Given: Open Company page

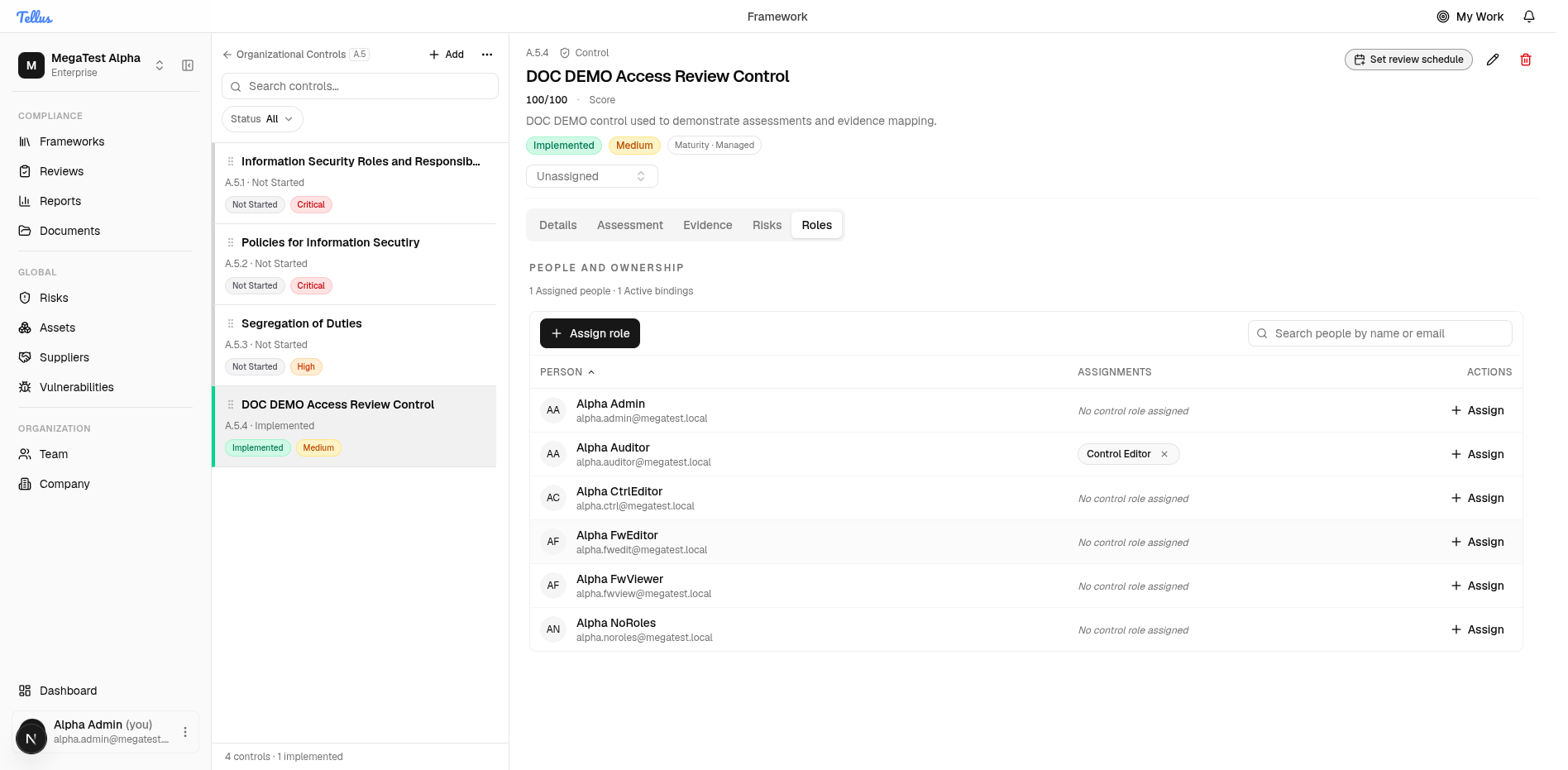Looking at the screenshot, I should pos(105,484).
